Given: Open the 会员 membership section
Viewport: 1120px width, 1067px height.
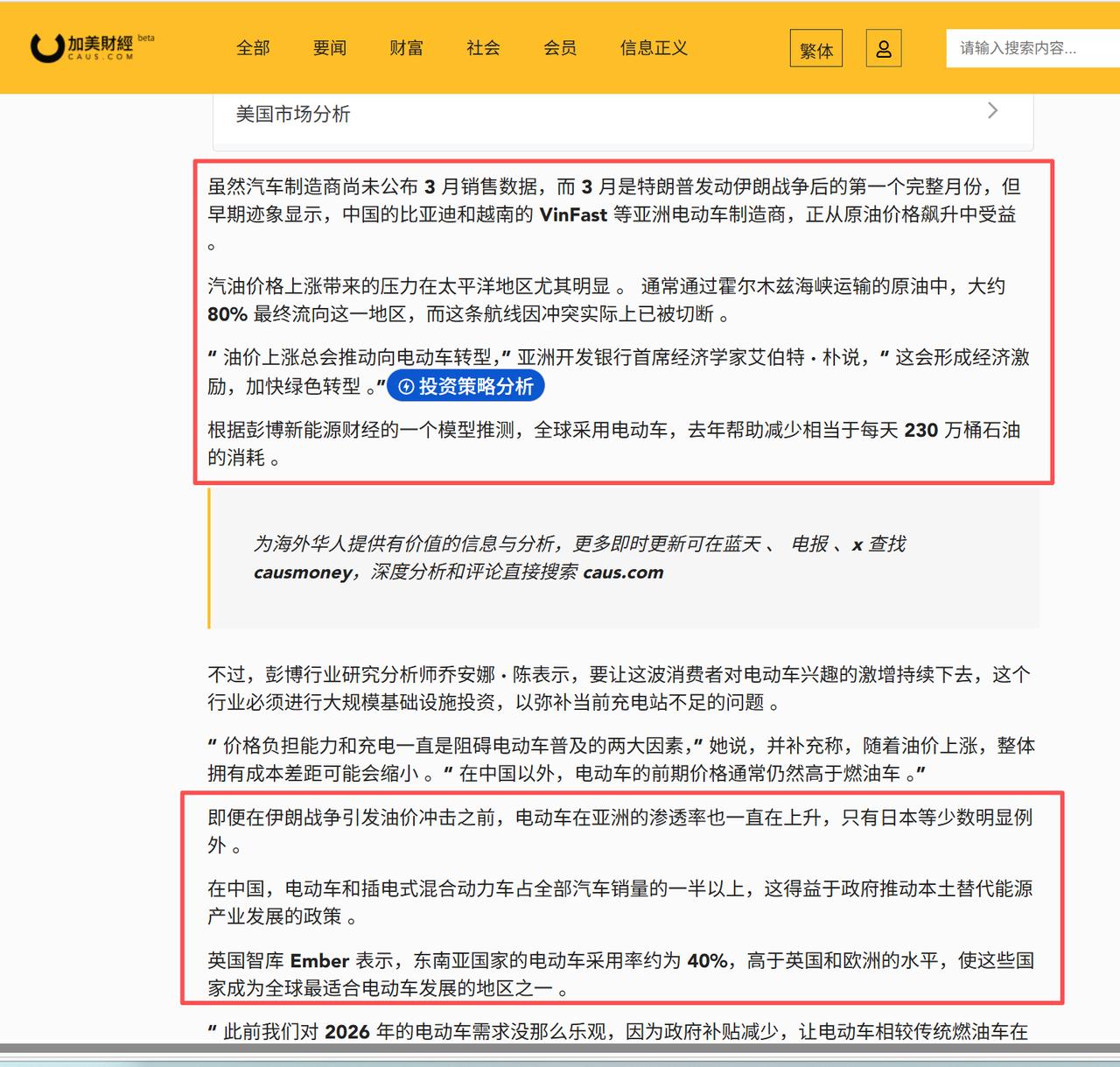Looking at the screenshot, I should coord(560,49).
